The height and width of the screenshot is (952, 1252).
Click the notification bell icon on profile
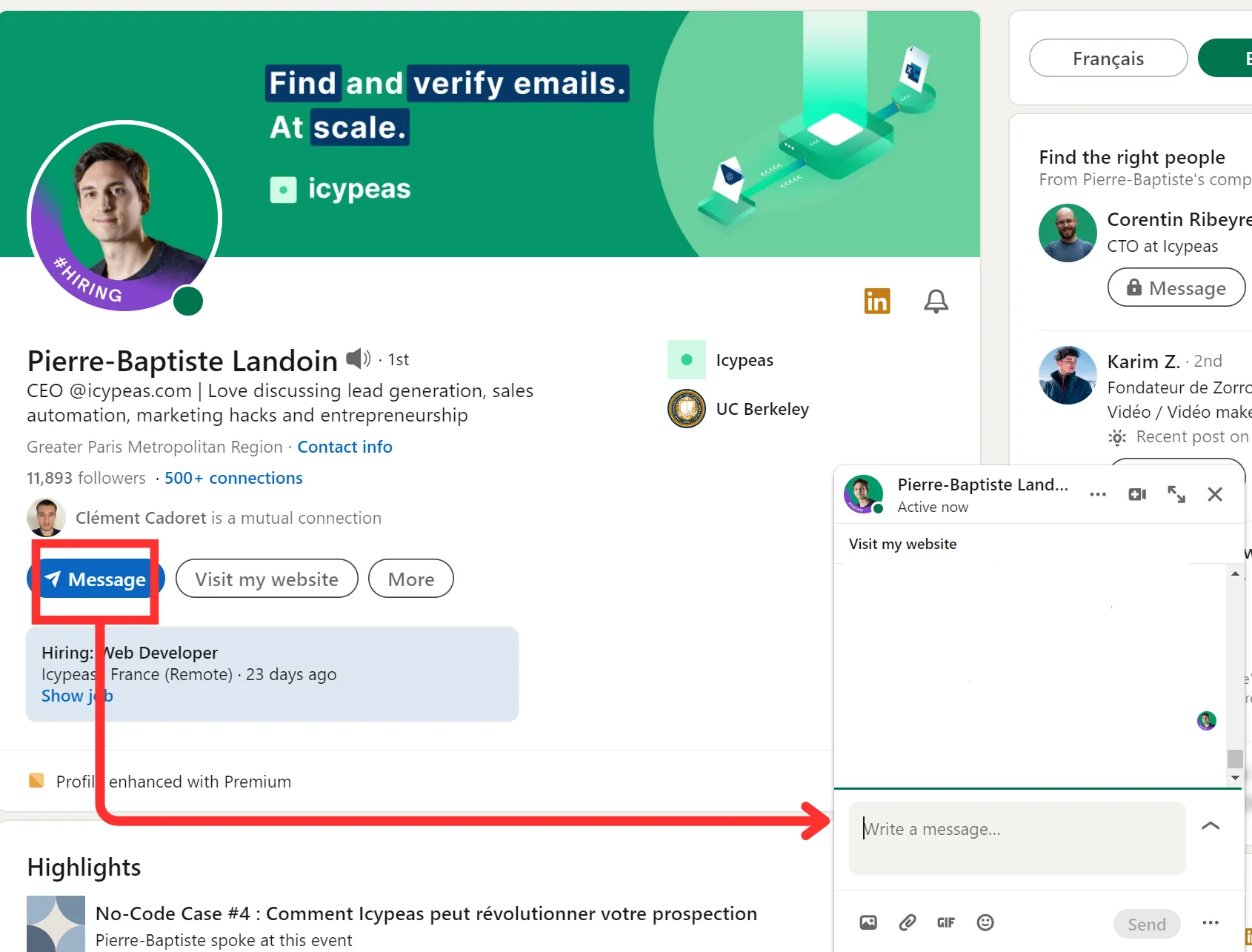(936, 301)
